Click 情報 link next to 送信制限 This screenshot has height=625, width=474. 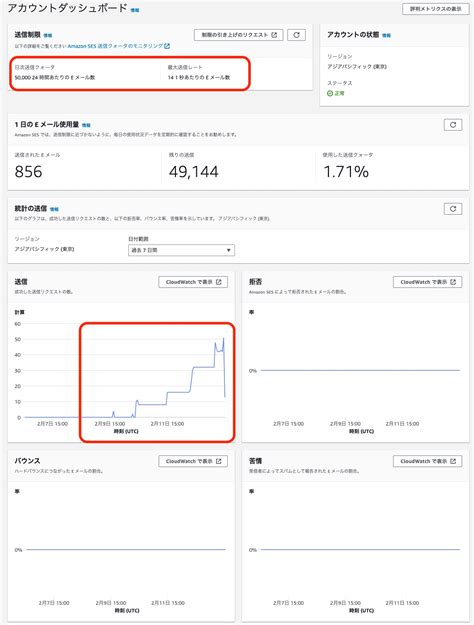point(47,35)
